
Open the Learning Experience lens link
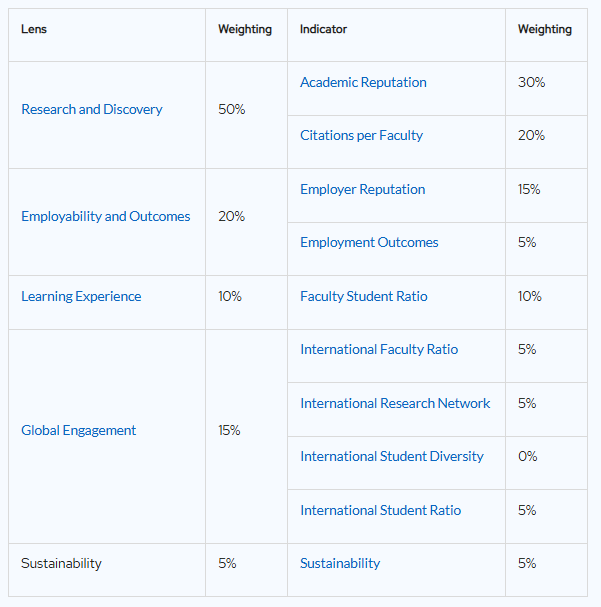tap(81, 296)
